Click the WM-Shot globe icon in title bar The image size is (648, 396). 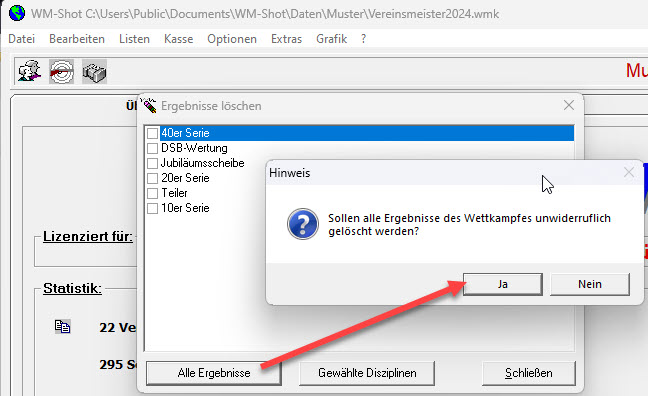pyautogui.click(x=17, y=13)
